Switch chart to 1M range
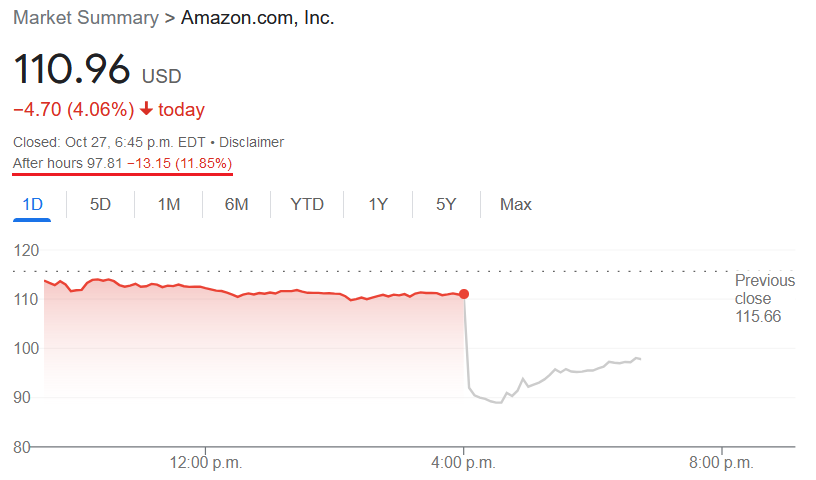This screenshot has height=480, width=816. click(169, 205)
